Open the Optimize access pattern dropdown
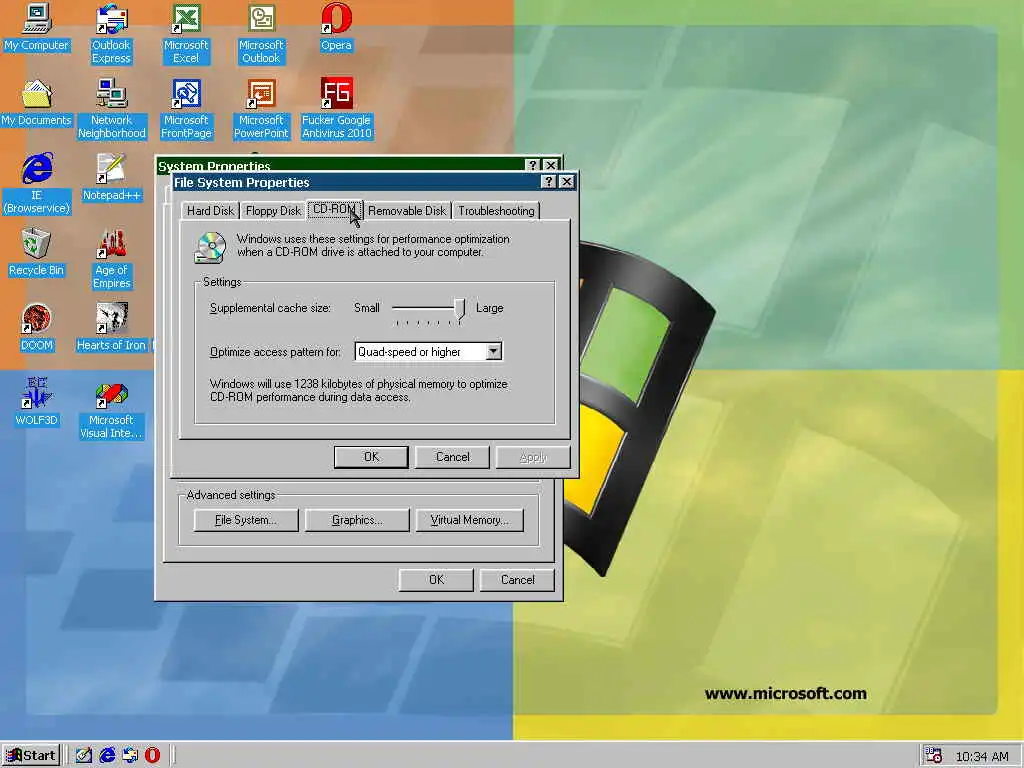 [494, 351]
